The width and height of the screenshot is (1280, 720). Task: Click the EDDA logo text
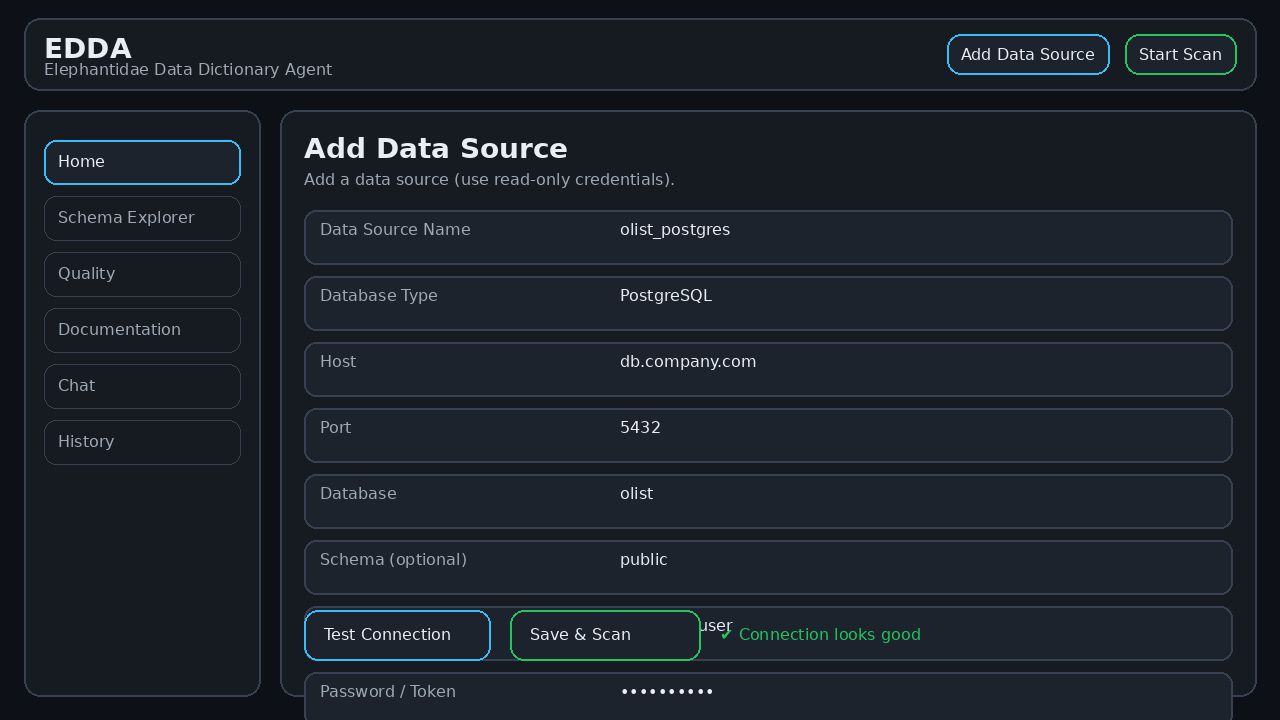pos(88,48)
